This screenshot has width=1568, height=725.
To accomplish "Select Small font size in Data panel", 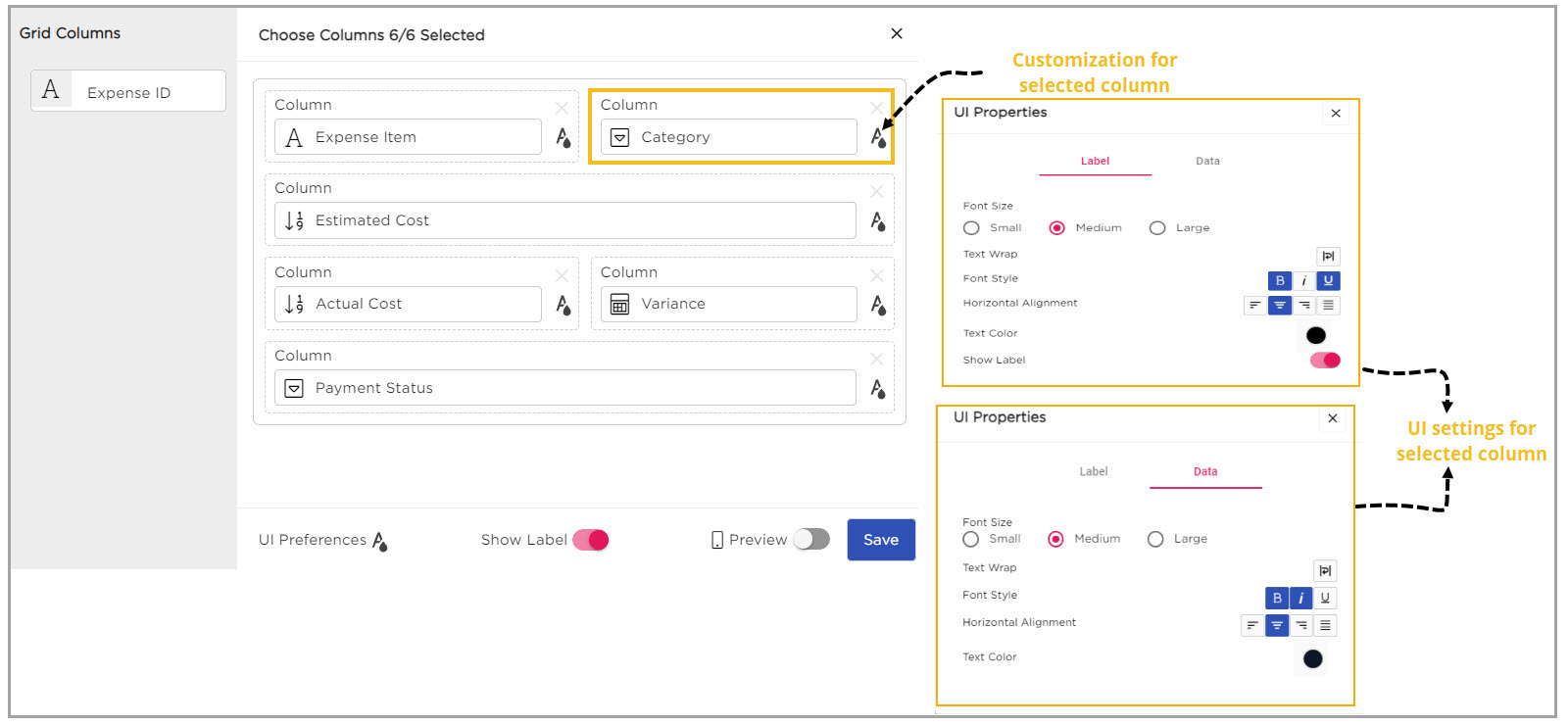I will click(x=971, y=540).
